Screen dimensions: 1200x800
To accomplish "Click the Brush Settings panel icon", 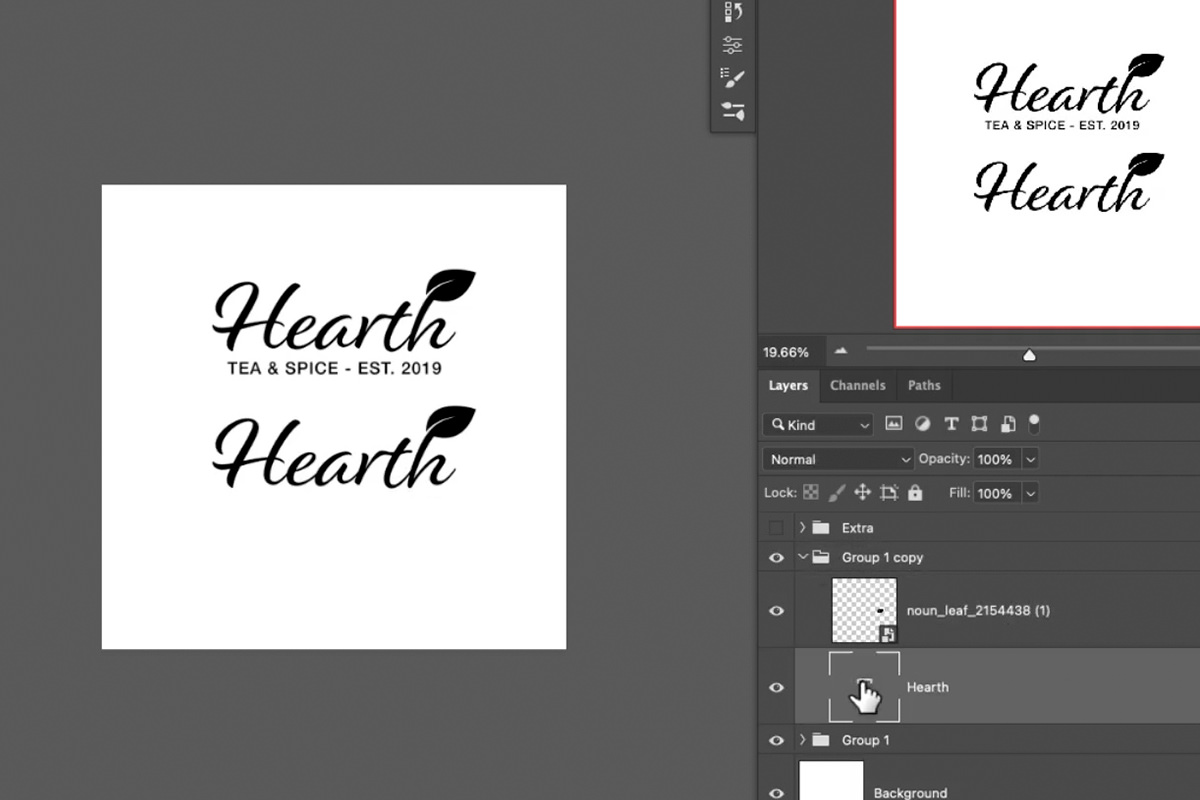I will click(733, 77).
